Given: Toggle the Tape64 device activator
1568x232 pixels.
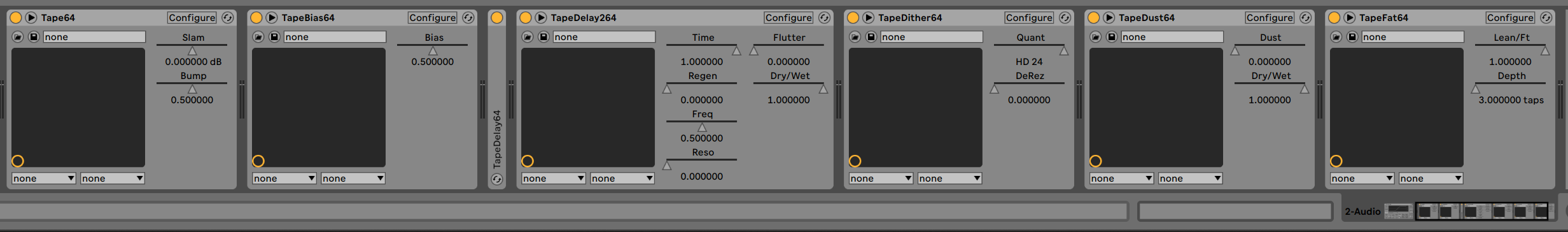Looking at the screenshot, I should [x=16, y=18].
